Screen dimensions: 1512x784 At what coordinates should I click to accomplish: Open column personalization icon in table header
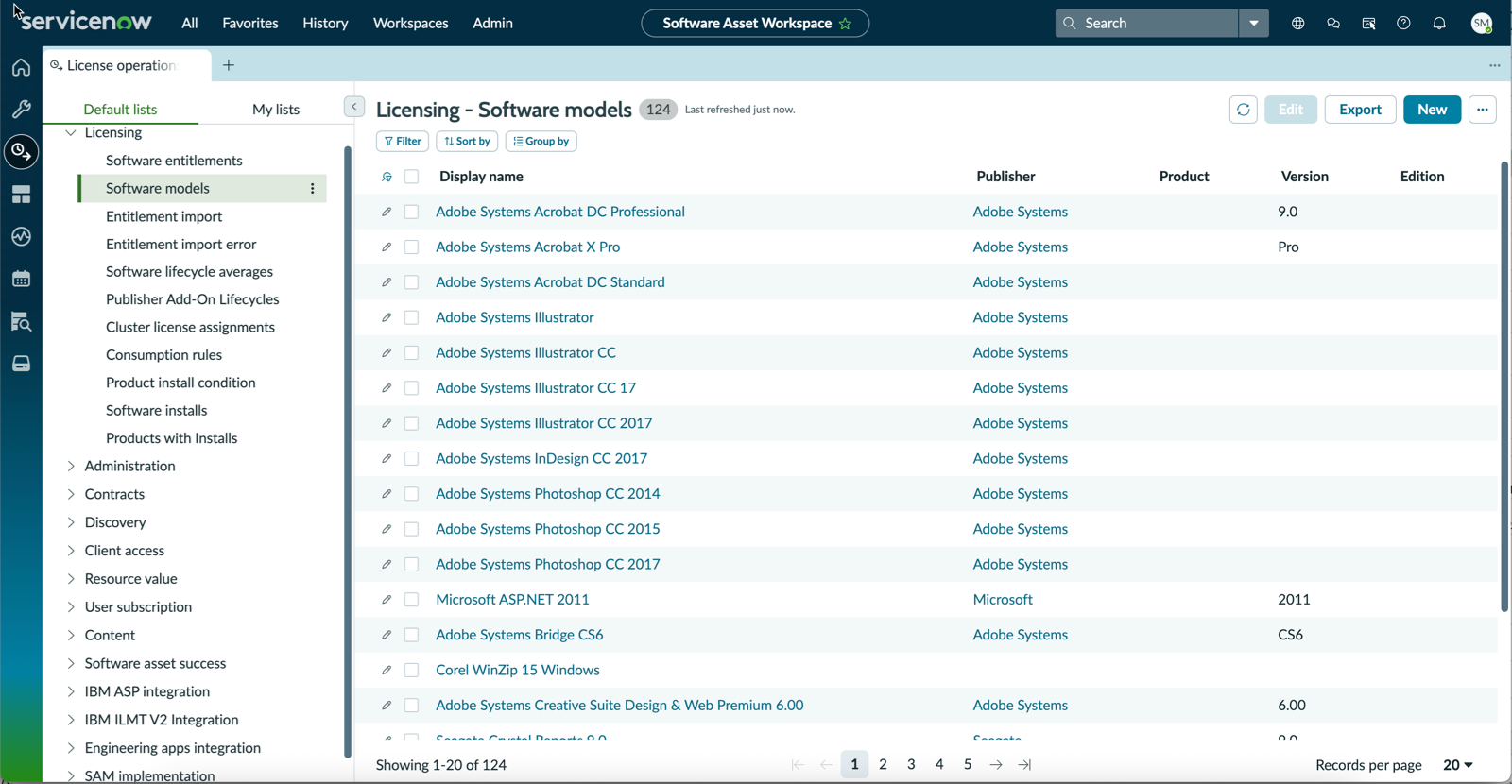[x=387, y=177]
